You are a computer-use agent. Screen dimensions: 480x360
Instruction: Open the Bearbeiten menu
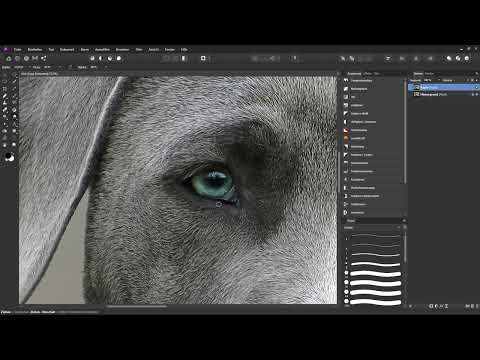point(35,49)
